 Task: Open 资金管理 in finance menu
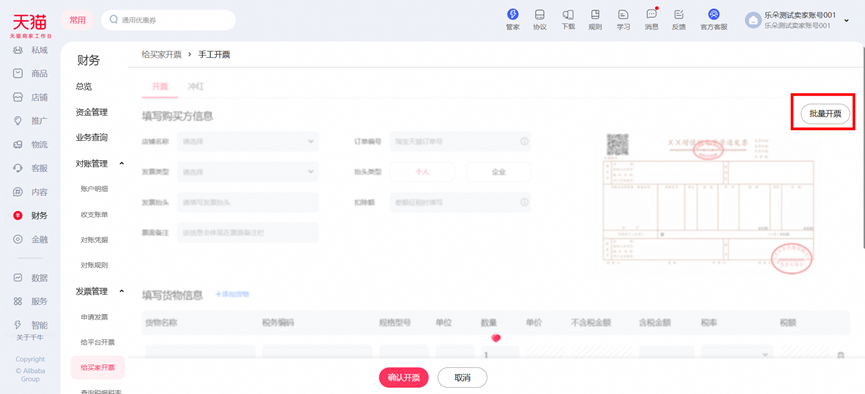coord(92,112)
